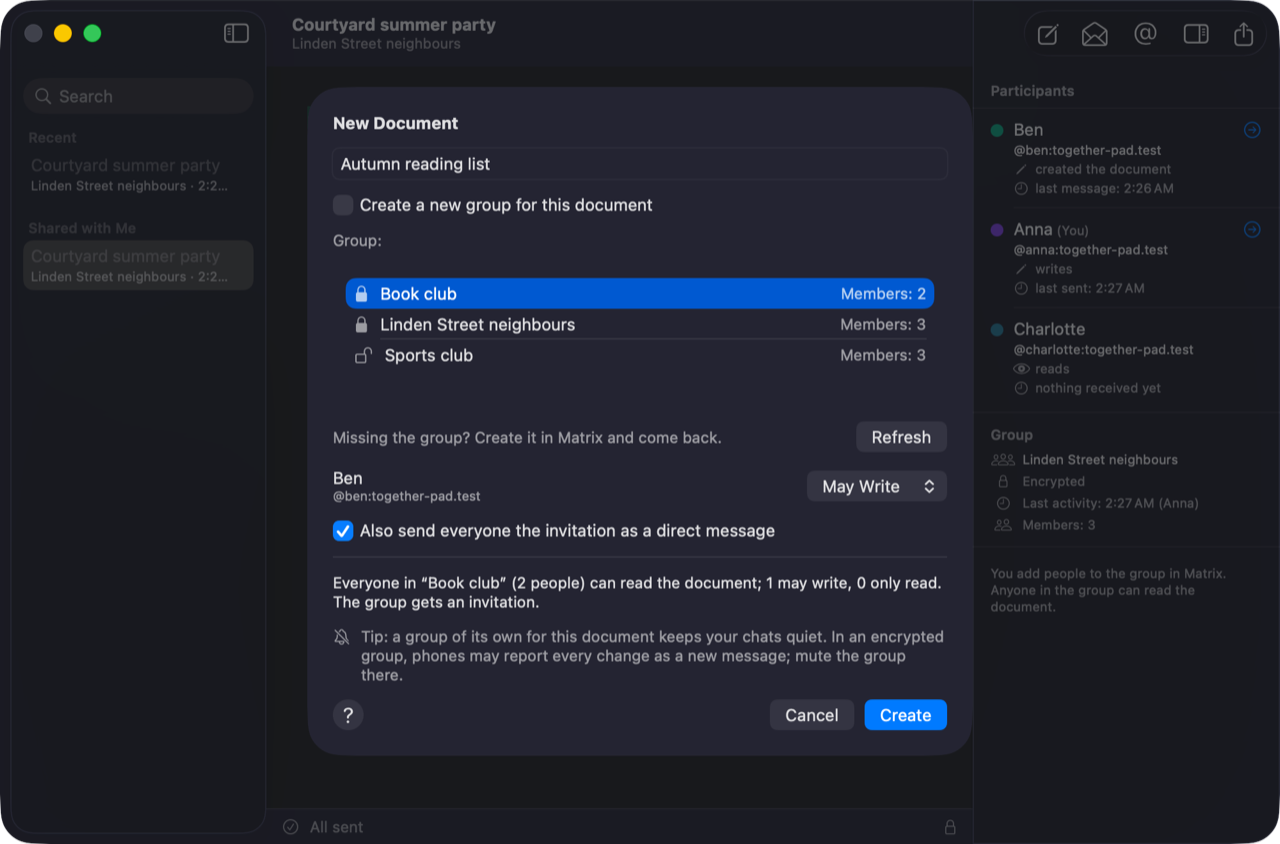Click the lock icon in the status bar

point(950,827)
